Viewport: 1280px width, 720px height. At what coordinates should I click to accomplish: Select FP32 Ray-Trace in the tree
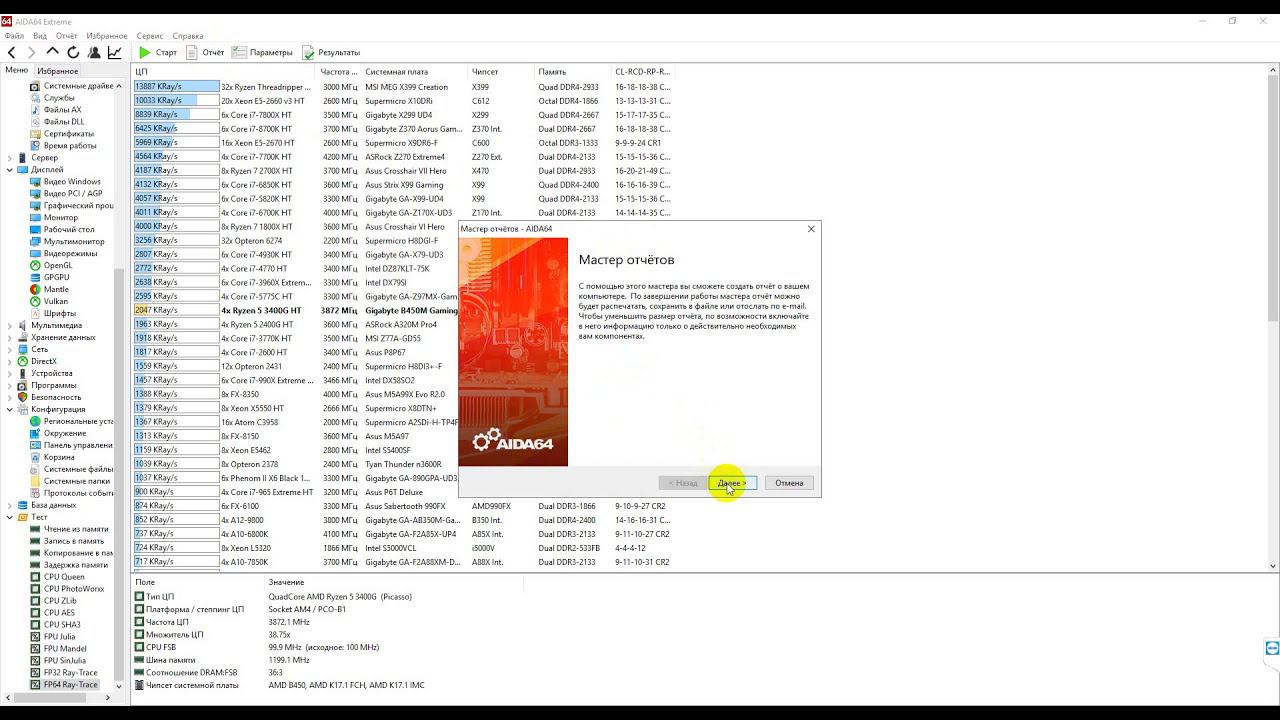(71, 673)
